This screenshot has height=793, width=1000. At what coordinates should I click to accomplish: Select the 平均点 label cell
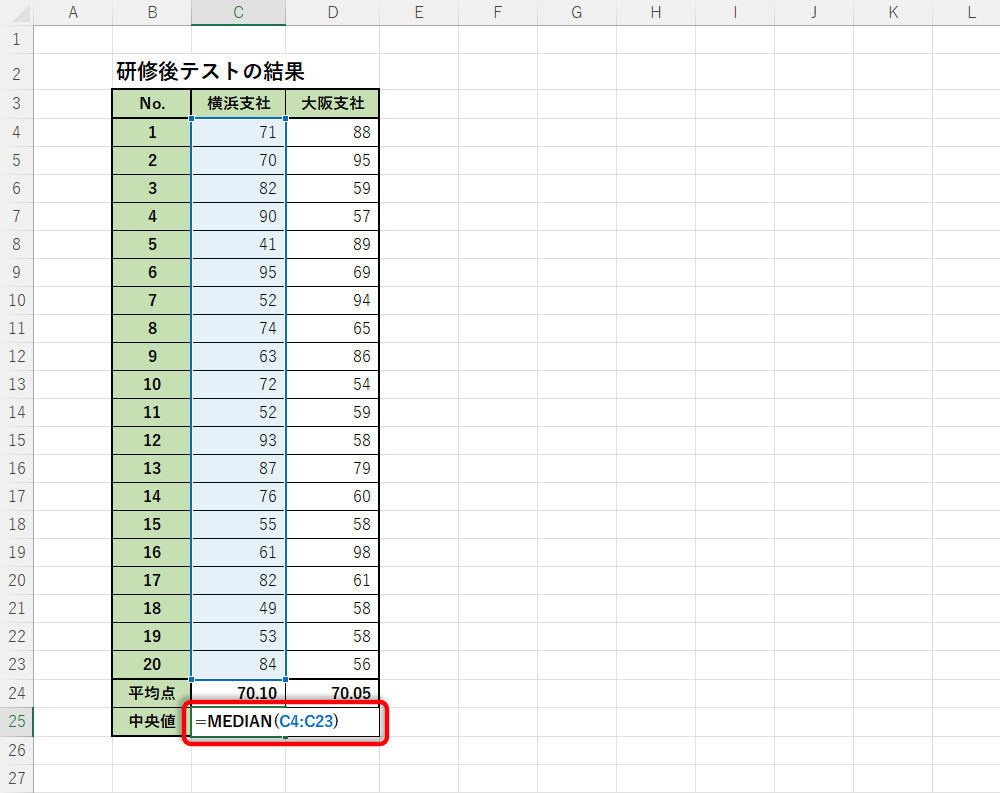(x=151, y=693)
